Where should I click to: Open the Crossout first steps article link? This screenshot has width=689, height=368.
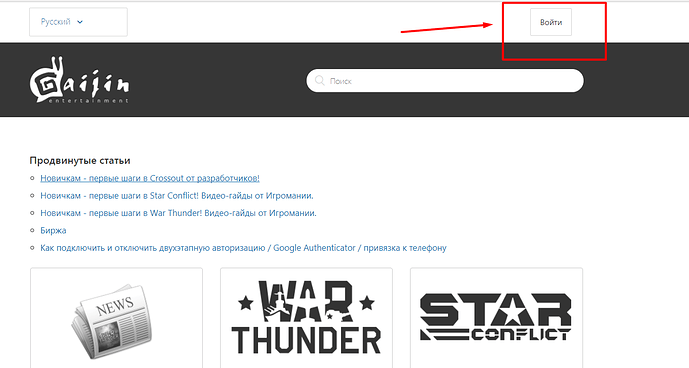(150, 178)
